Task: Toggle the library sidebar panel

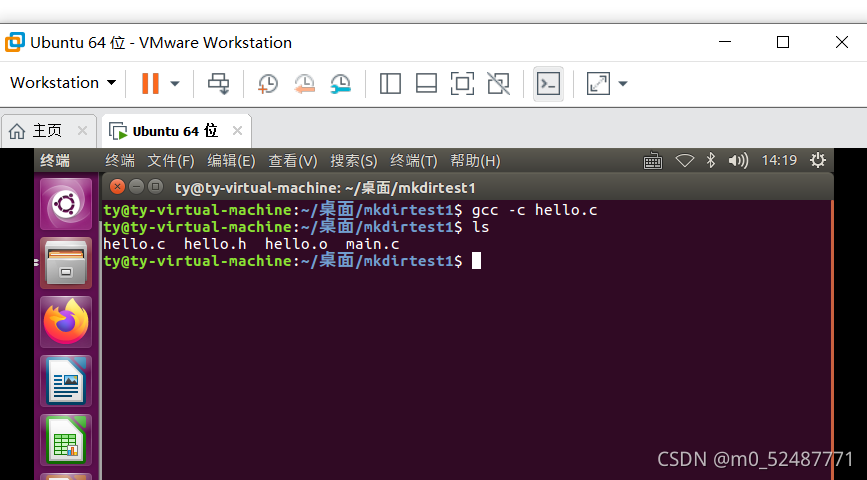Action: [390, 84]
